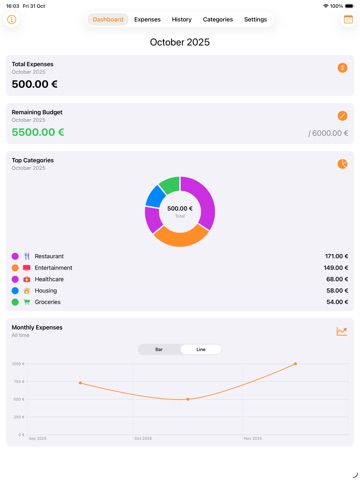Click the Nov 2025 data point on line chart
This screenshot has height=480, width=360.
[x=295, y=364]
